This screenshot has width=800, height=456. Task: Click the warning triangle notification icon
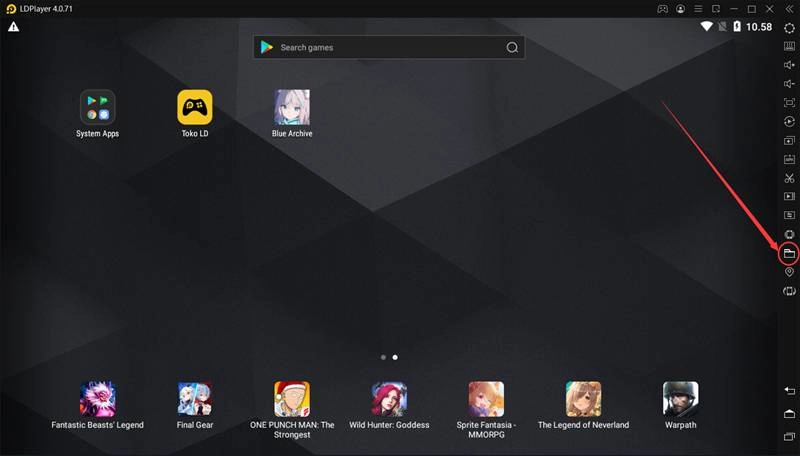click(x=13, y=27)
